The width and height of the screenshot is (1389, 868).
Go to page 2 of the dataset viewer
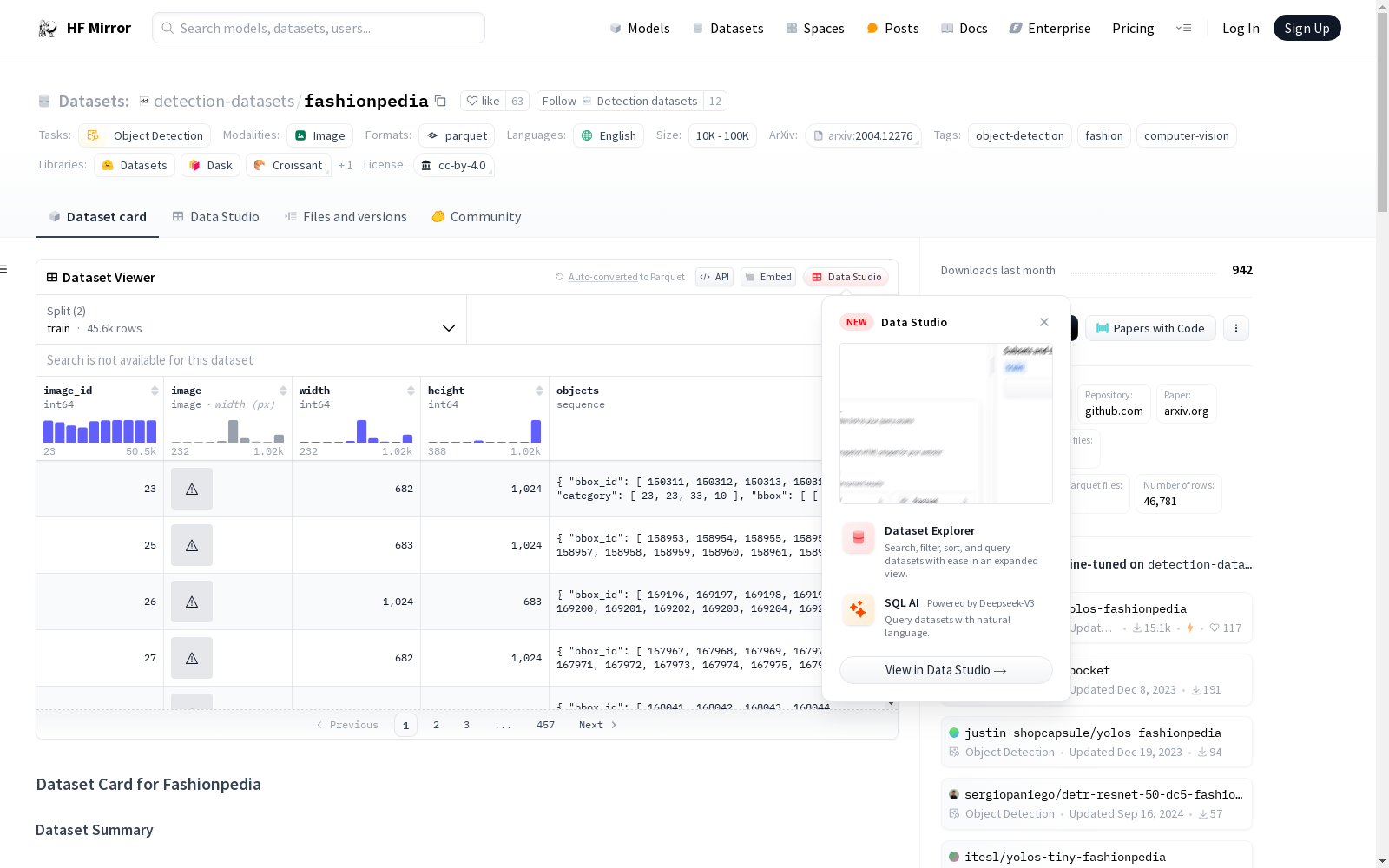[x=436, y=725]
